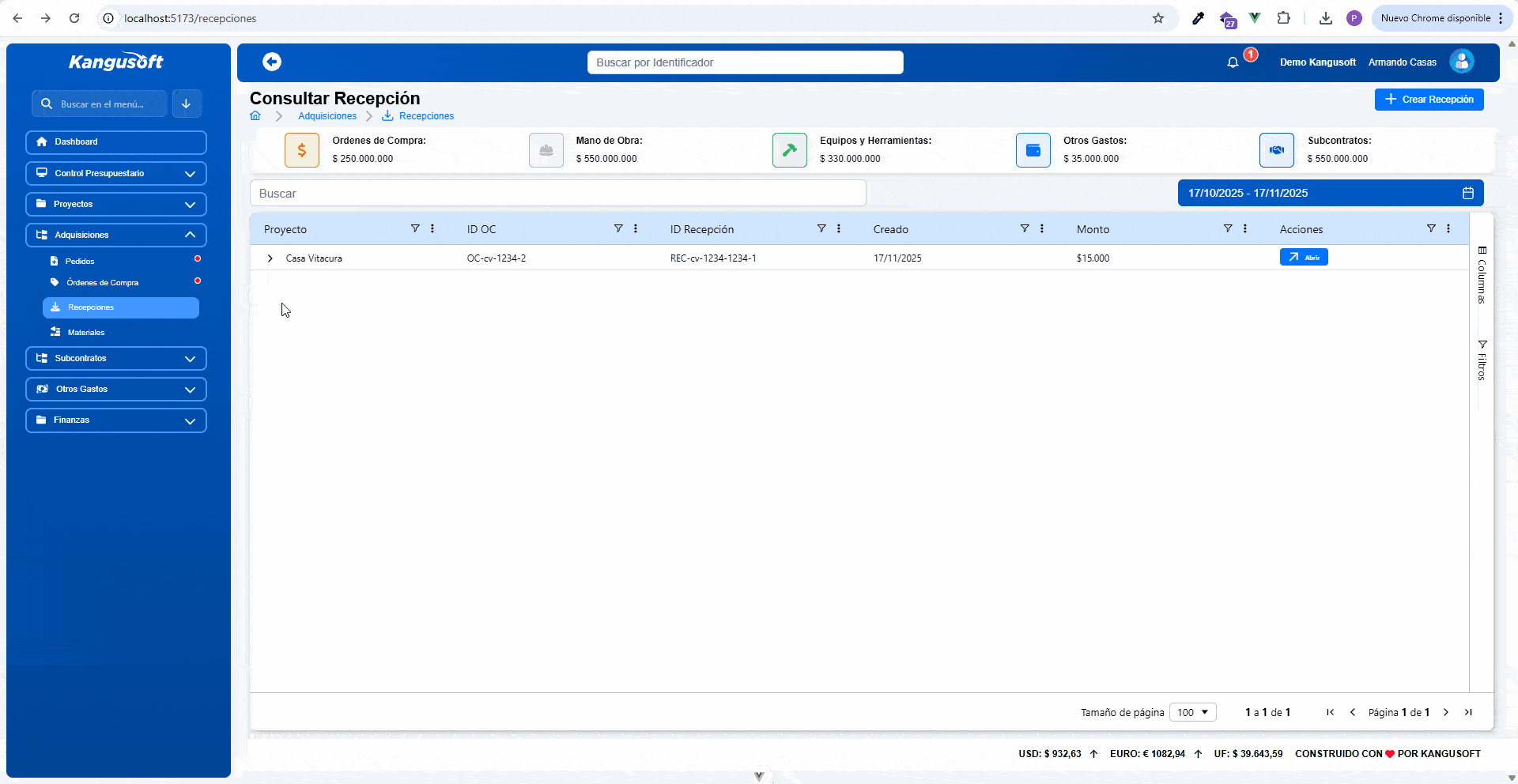Expand the Subcontratos sidebar menu
This screenshot has height=784, width=1518.
[x=116, y=358]
